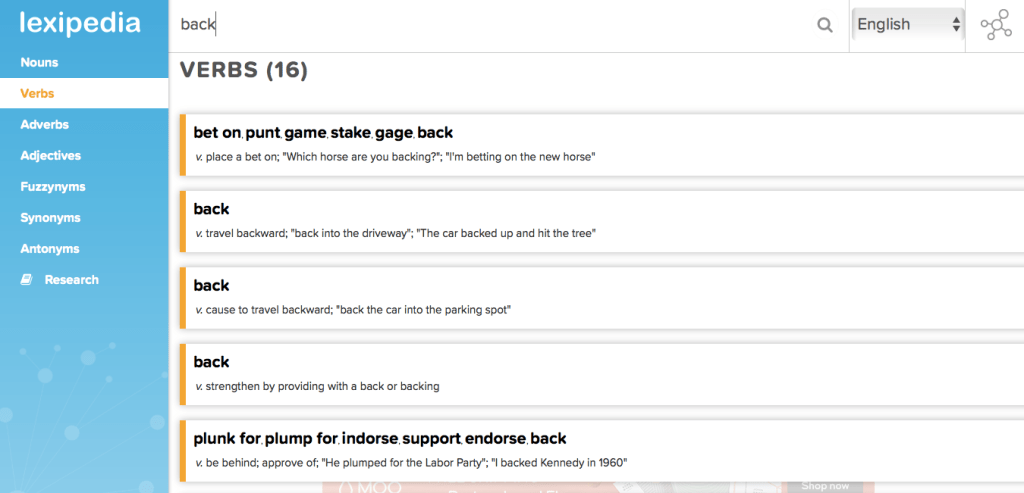Click the 'bet on' synonym link
1024x493 pixels.
217,132
